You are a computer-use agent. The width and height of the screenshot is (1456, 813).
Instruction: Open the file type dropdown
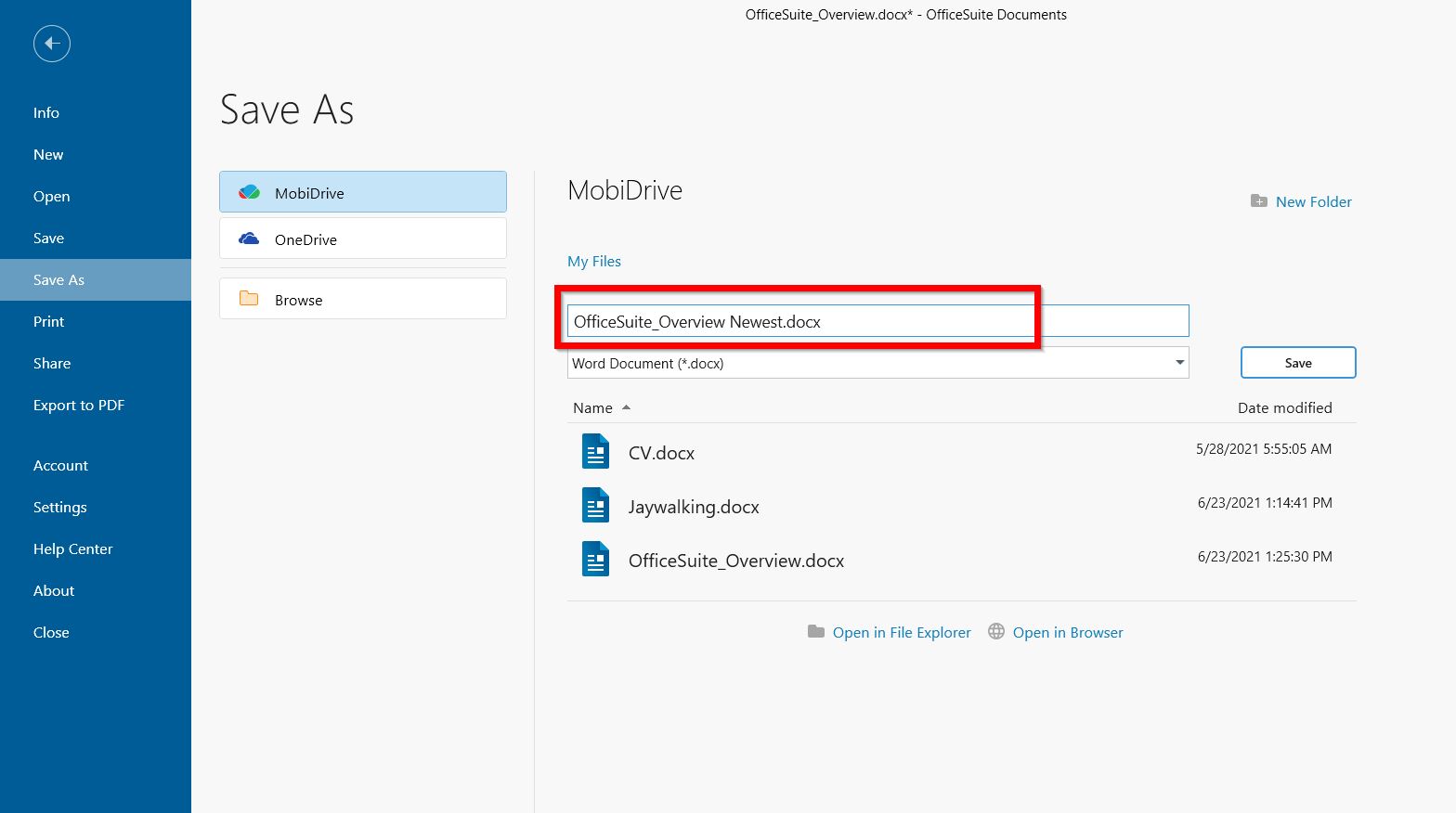(x=877, y=363)
